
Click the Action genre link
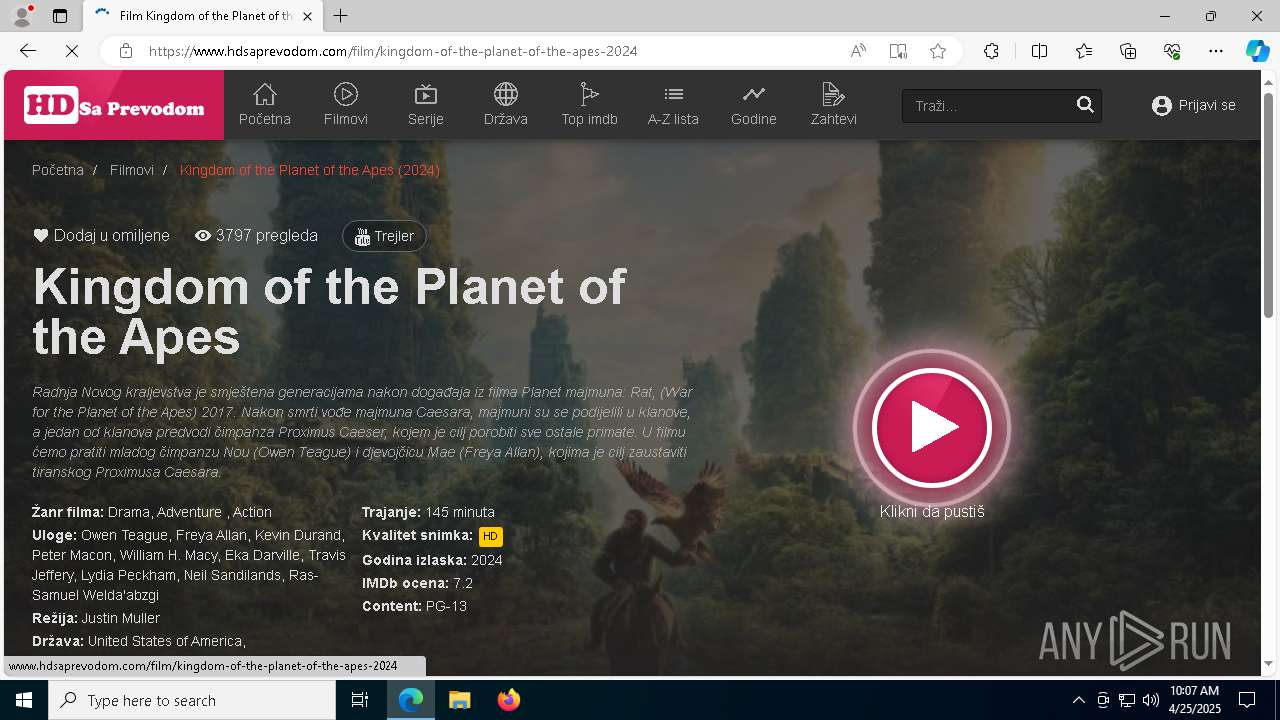[252, 512]
